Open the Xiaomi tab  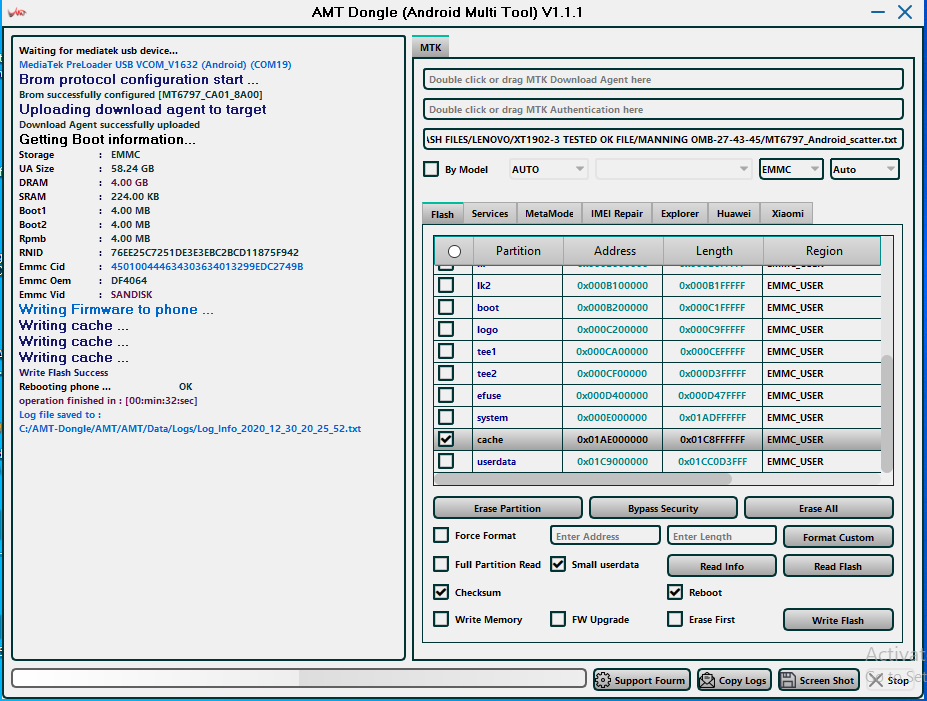[x=787, y=213]
